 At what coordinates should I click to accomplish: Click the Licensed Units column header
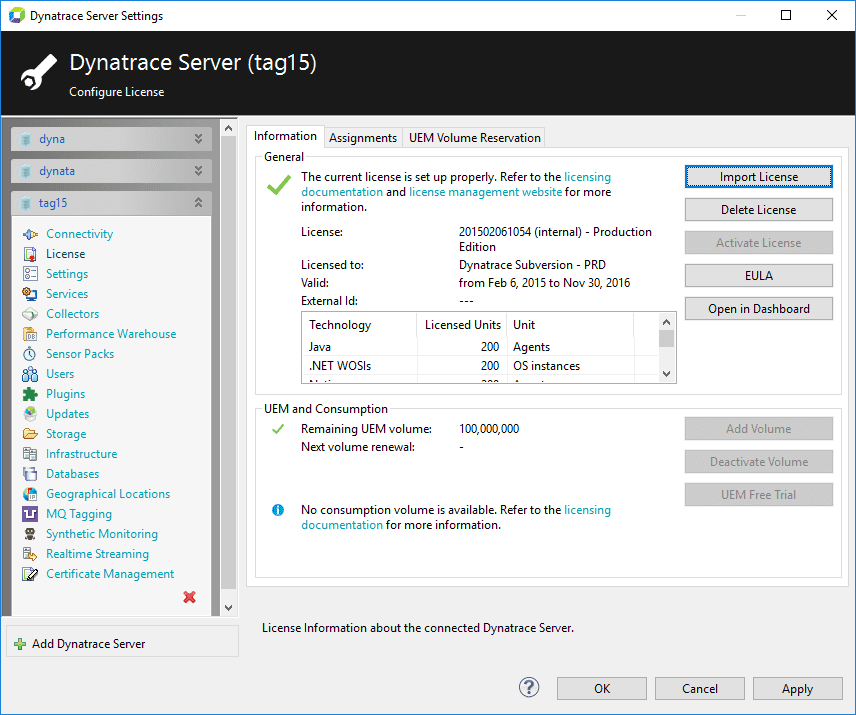click(462, 325)
